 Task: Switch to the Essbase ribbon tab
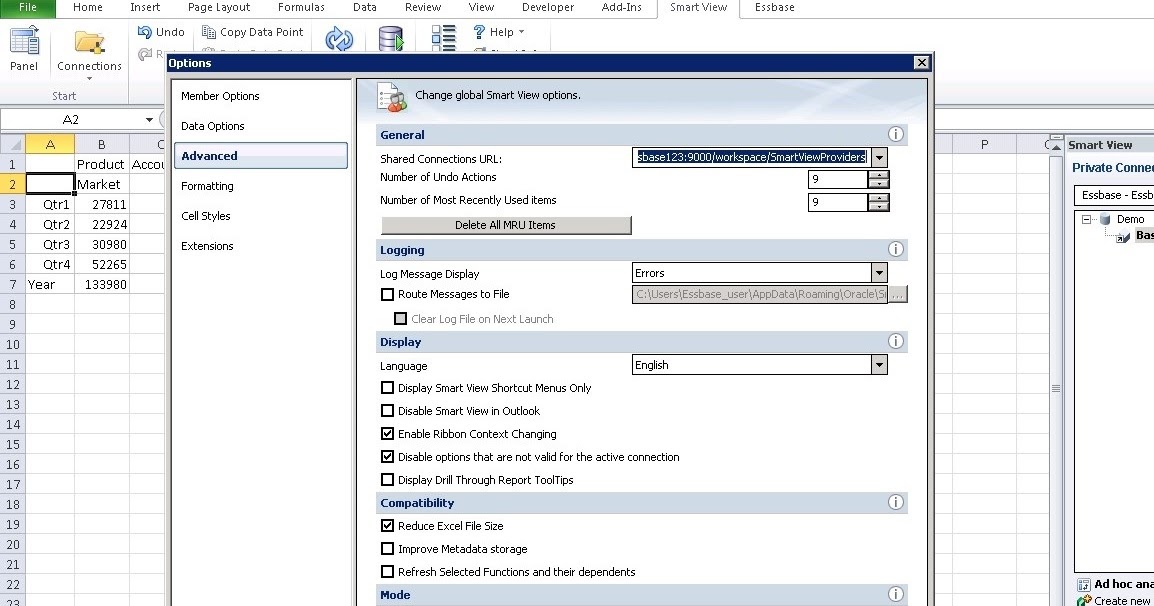click(773, 8)
